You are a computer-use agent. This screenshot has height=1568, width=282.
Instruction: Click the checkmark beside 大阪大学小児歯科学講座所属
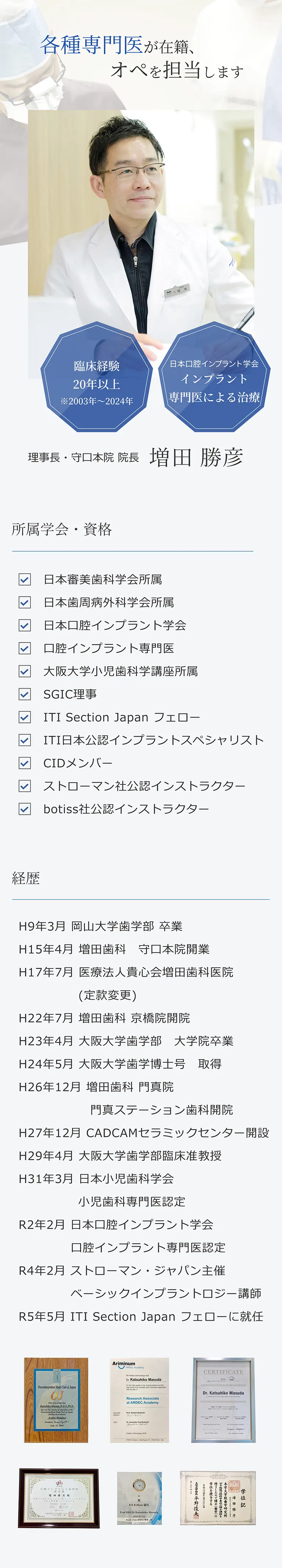pos(24,671)
